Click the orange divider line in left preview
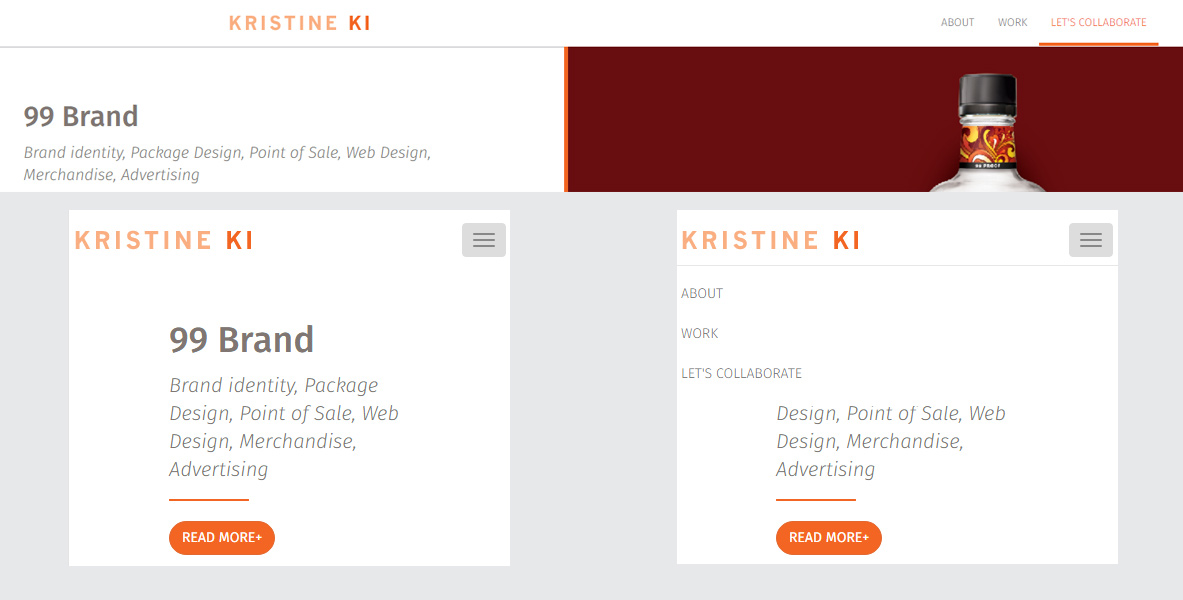Screen dimensions: 1183x600 pos(209,499)
